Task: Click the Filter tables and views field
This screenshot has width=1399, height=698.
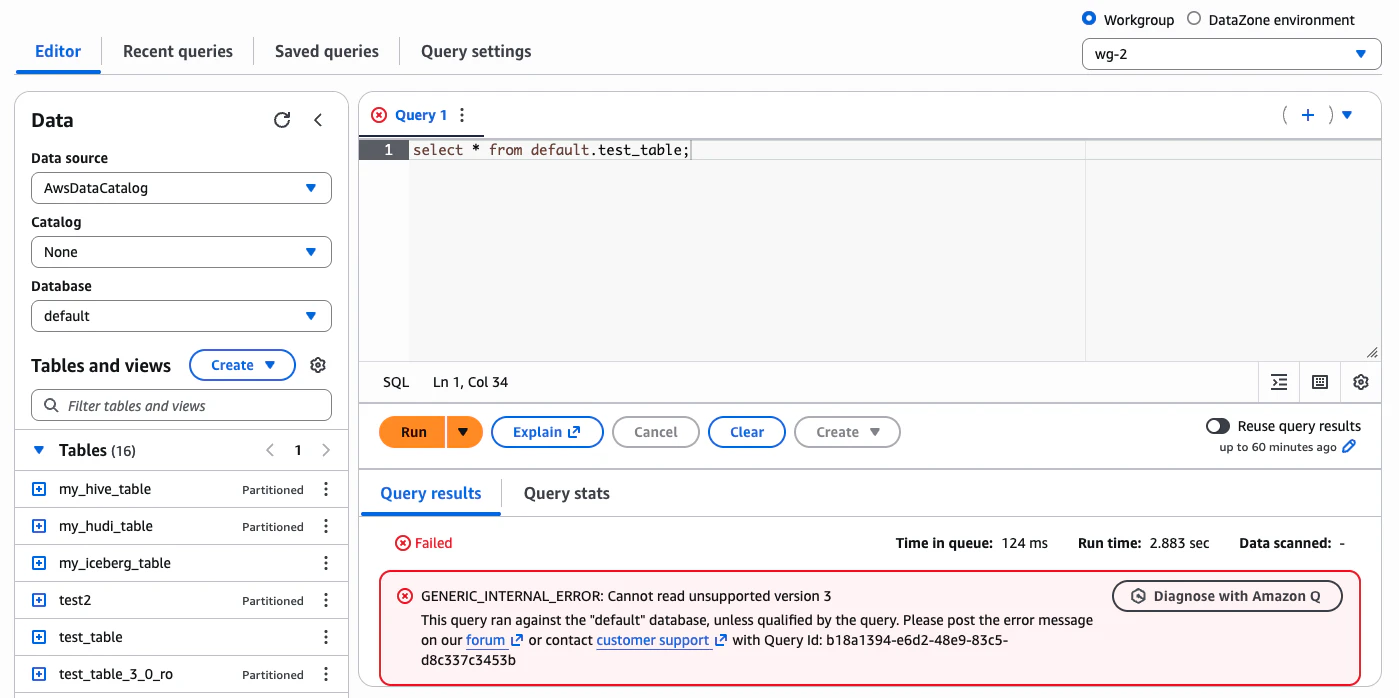Action: click(181, 406)
